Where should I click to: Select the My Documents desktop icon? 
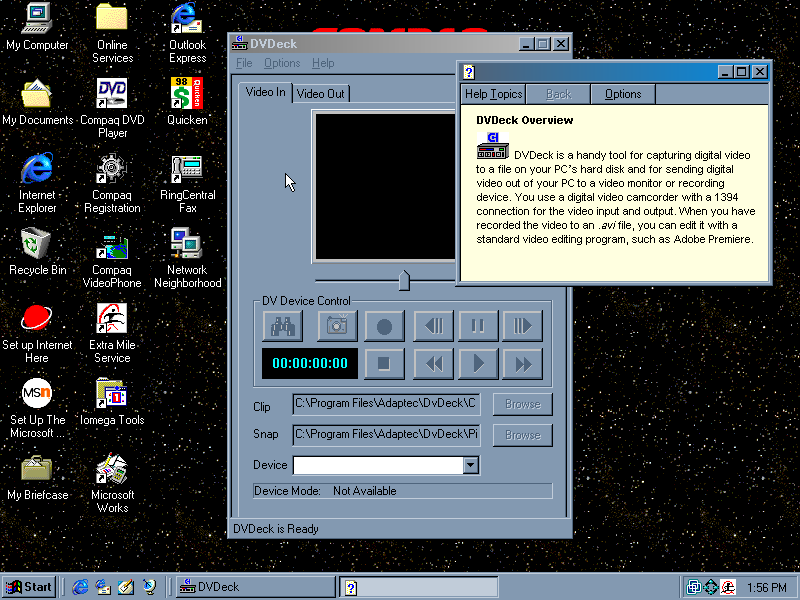38,102
